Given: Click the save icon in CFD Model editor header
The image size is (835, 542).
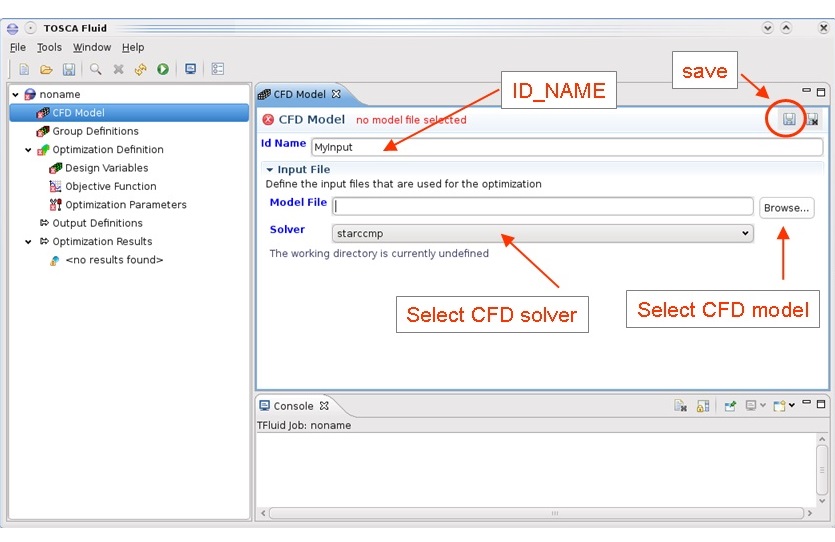Looking at the screenshot, I should [789, 119].
